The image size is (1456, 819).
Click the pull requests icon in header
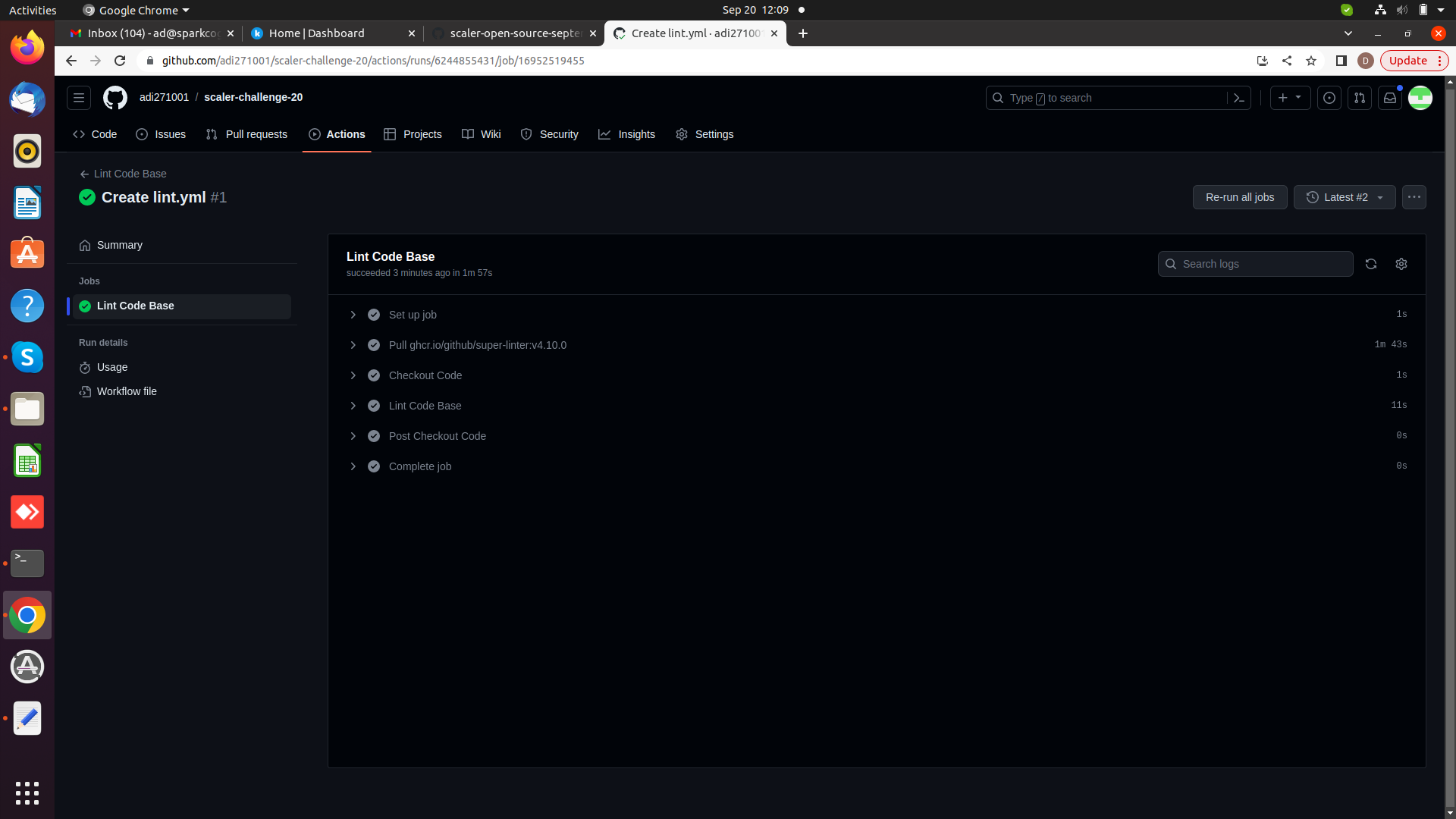(1359, 98)
